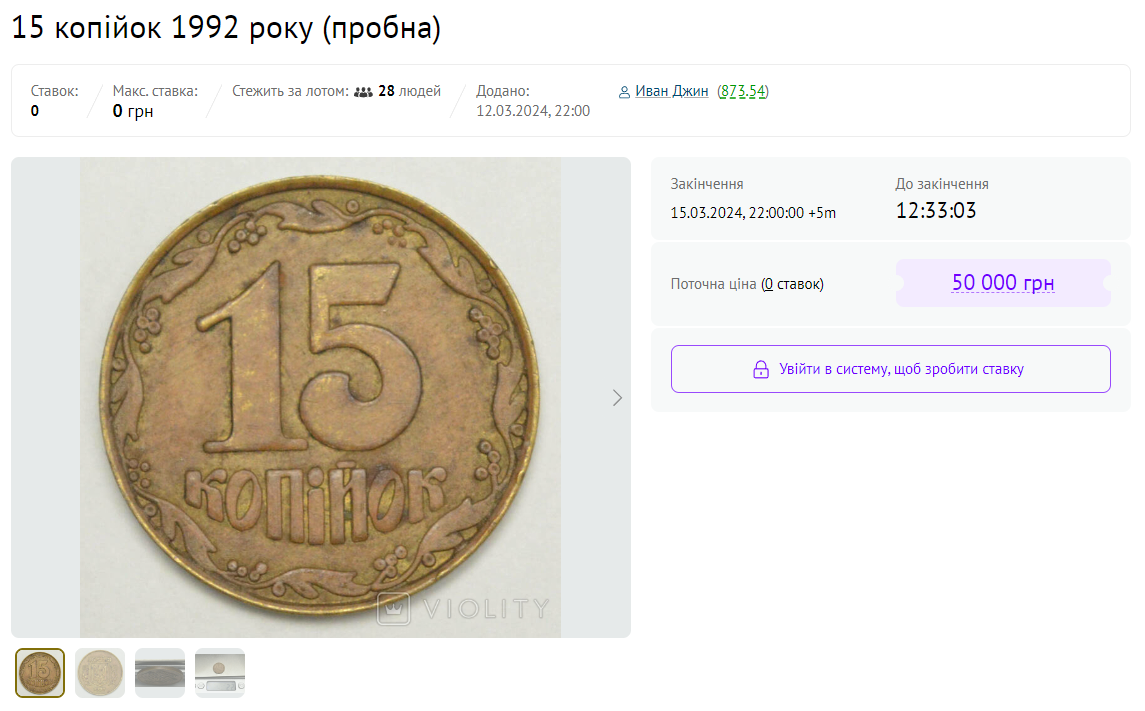The image size is (1145, 711).
Task: Click the 50 000 грн price
Action: pos(1002,283)
